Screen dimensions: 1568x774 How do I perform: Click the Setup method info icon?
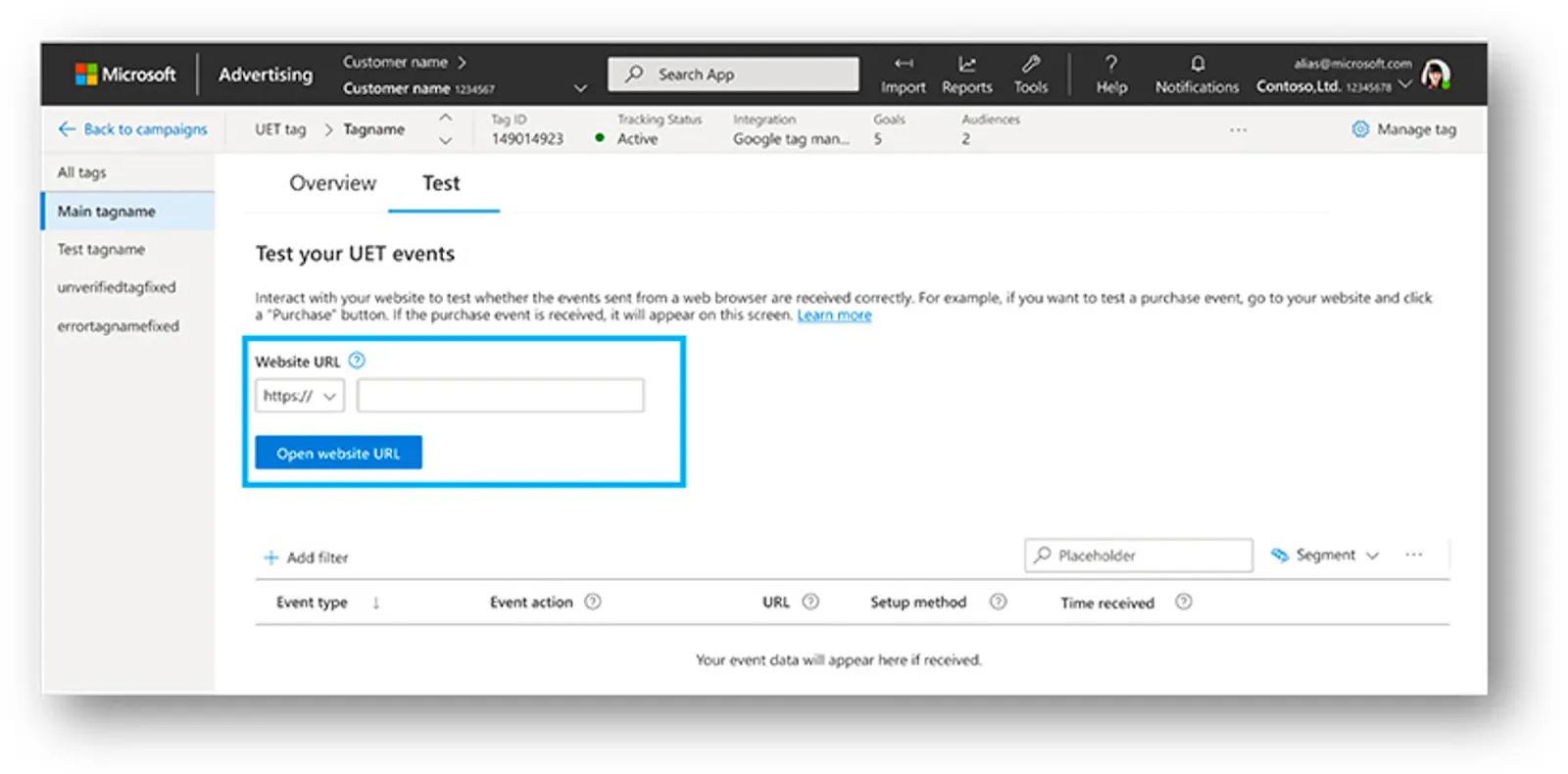pyautogui.click(x=998, y=602)
